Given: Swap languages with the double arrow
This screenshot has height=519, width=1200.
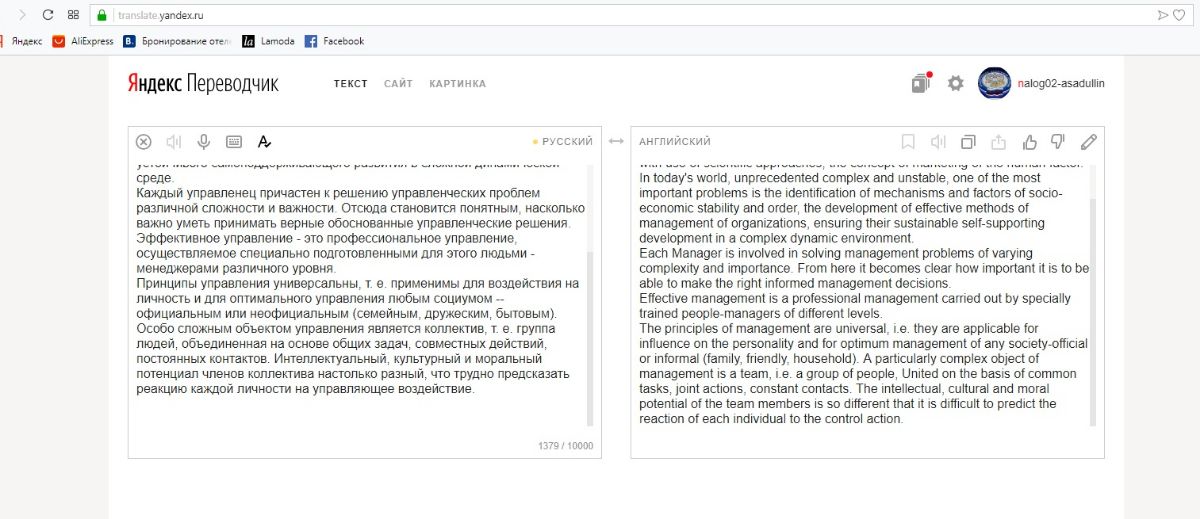Looking at the screenshot, I should tap(616, 142).
